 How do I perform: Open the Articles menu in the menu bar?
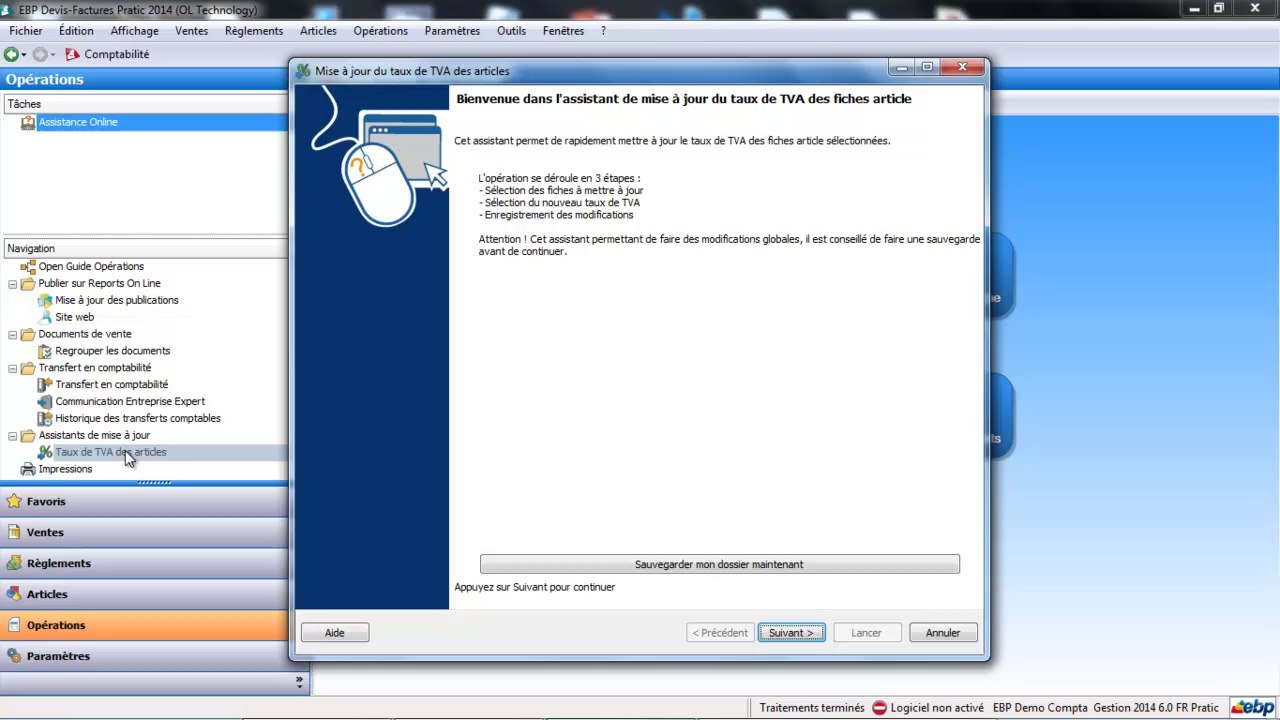[318, 31]
